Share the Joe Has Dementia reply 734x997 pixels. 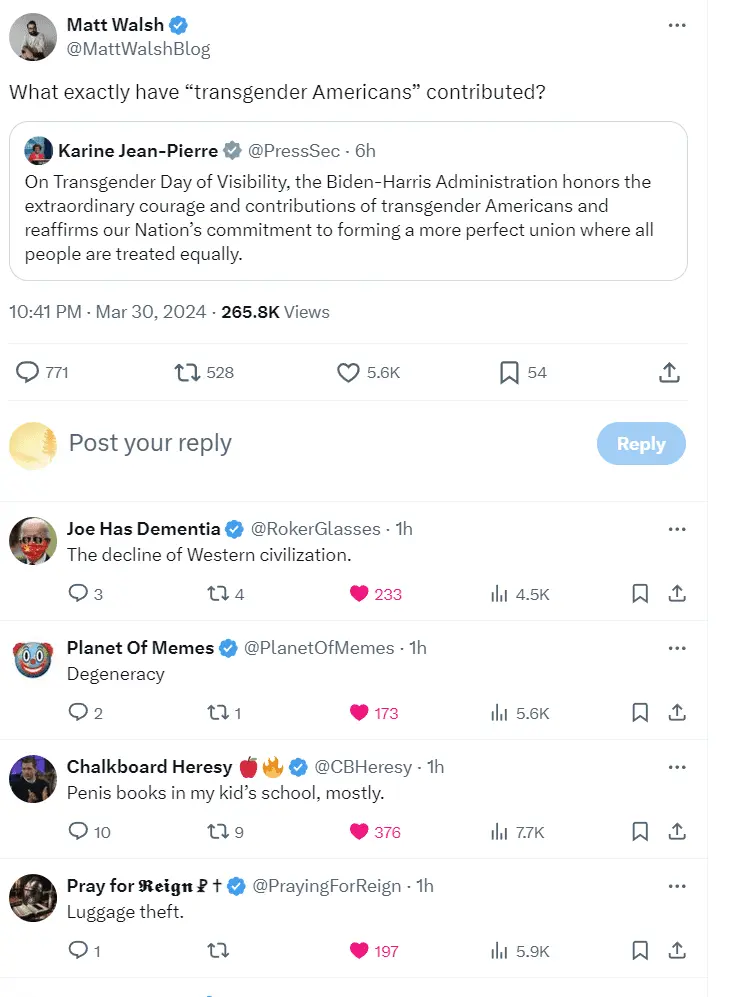point(677,594)
